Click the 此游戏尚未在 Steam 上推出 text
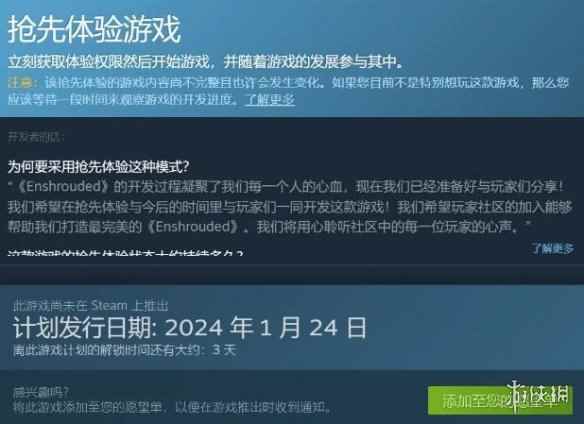584x424 pixels. pos(91,306)
